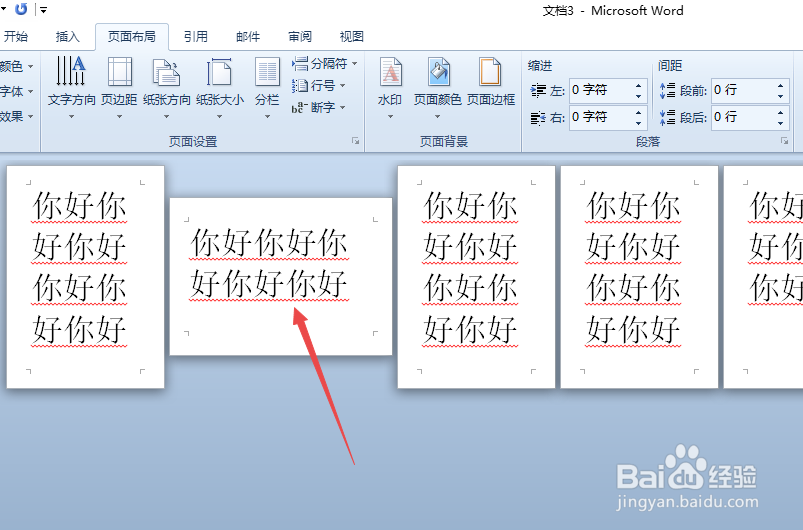The width and height of the screenshot is (803, 530).
Task: Click the fourth page in document view
Action: click(x=639, y=277)
